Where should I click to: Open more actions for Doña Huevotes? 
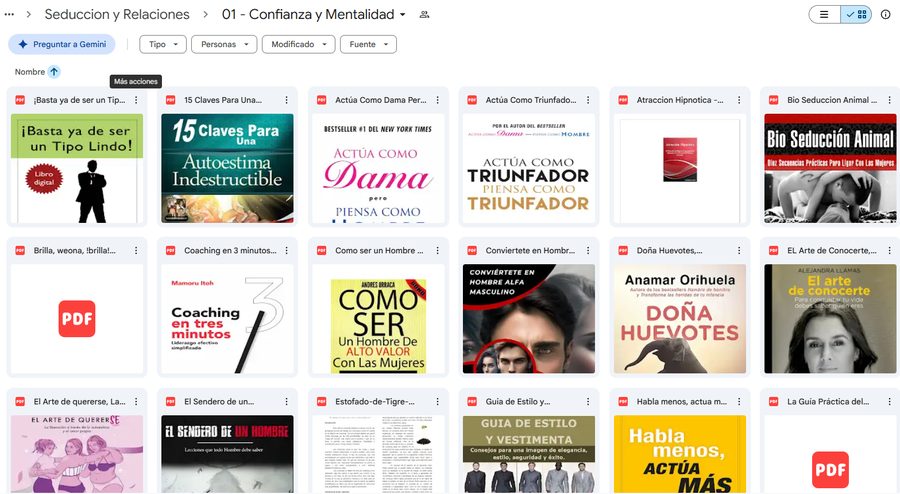click(739, 251)
